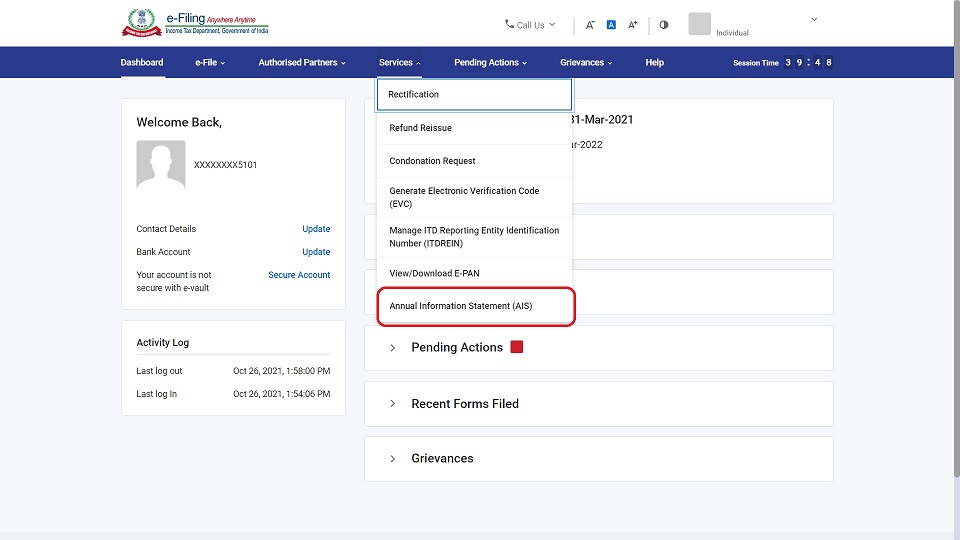Click the user profile avatar in header
This screenshot has width=960, height=540.
tap(699, 24)
